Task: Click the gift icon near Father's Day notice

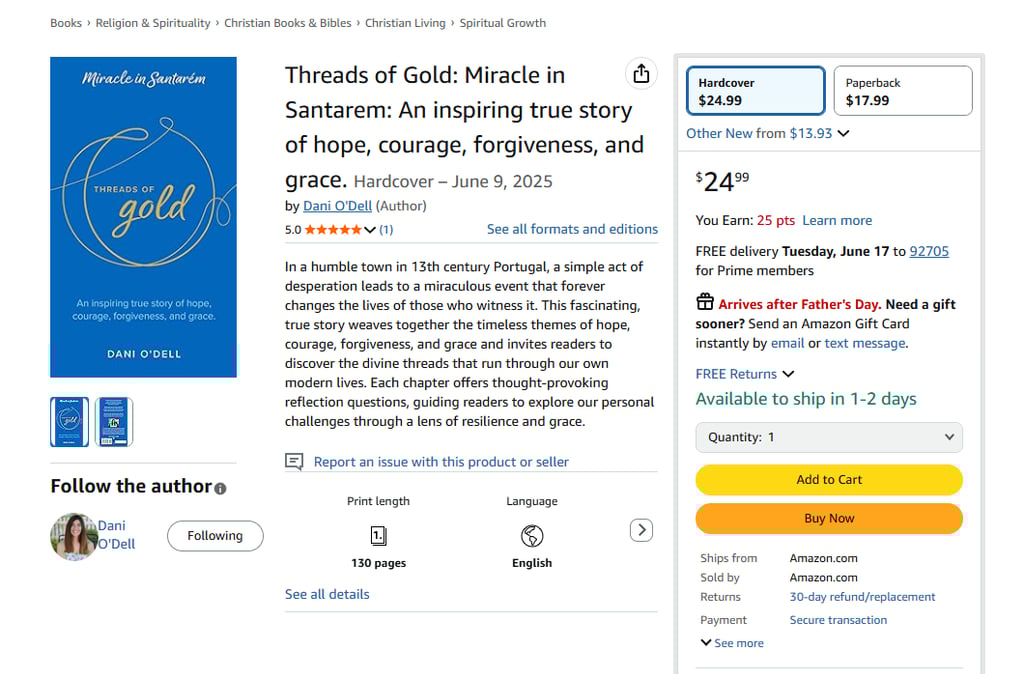Action: tap(705, 303)
